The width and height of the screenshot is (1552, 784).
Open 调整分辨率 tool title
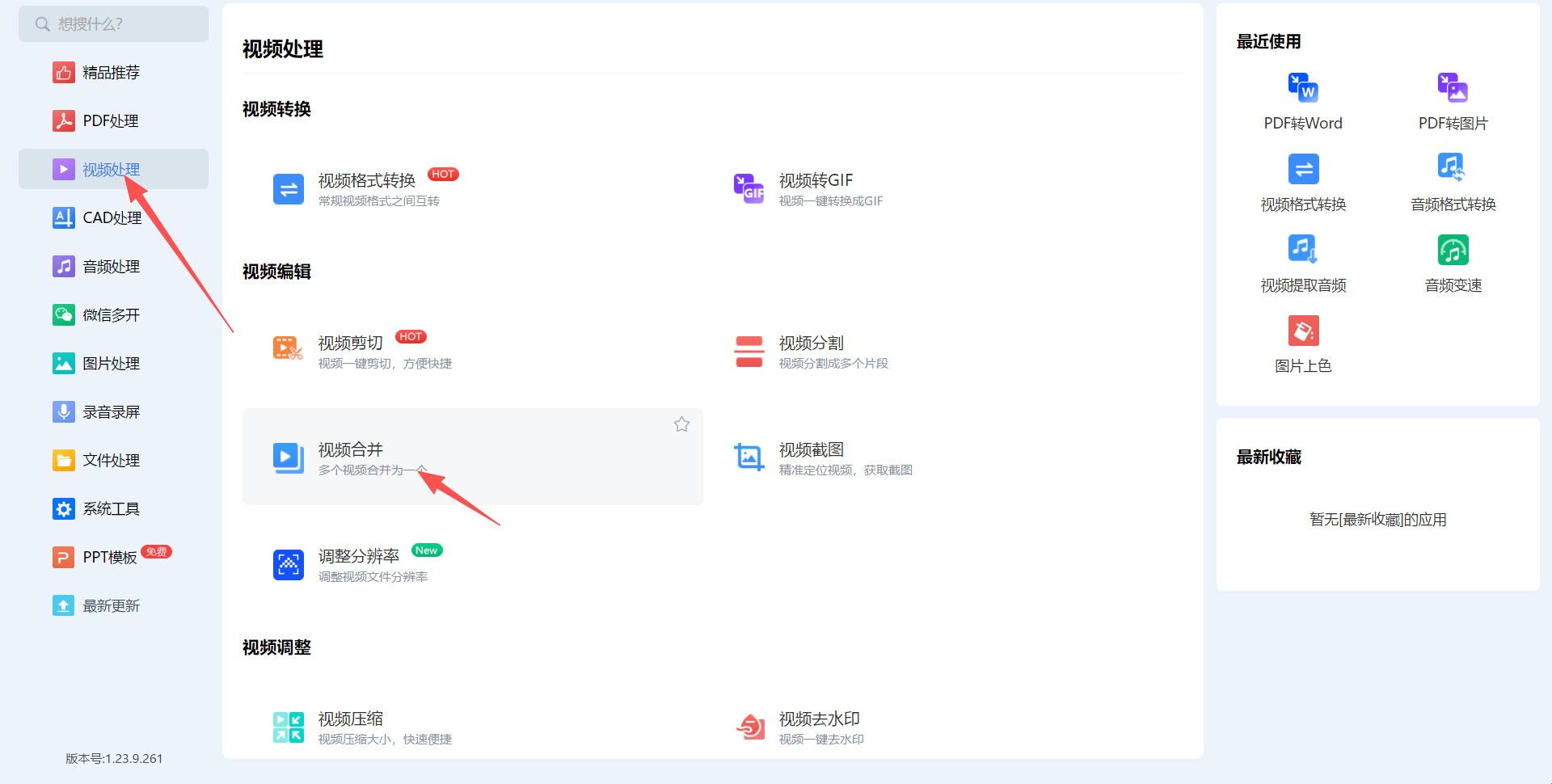[358, 556]
